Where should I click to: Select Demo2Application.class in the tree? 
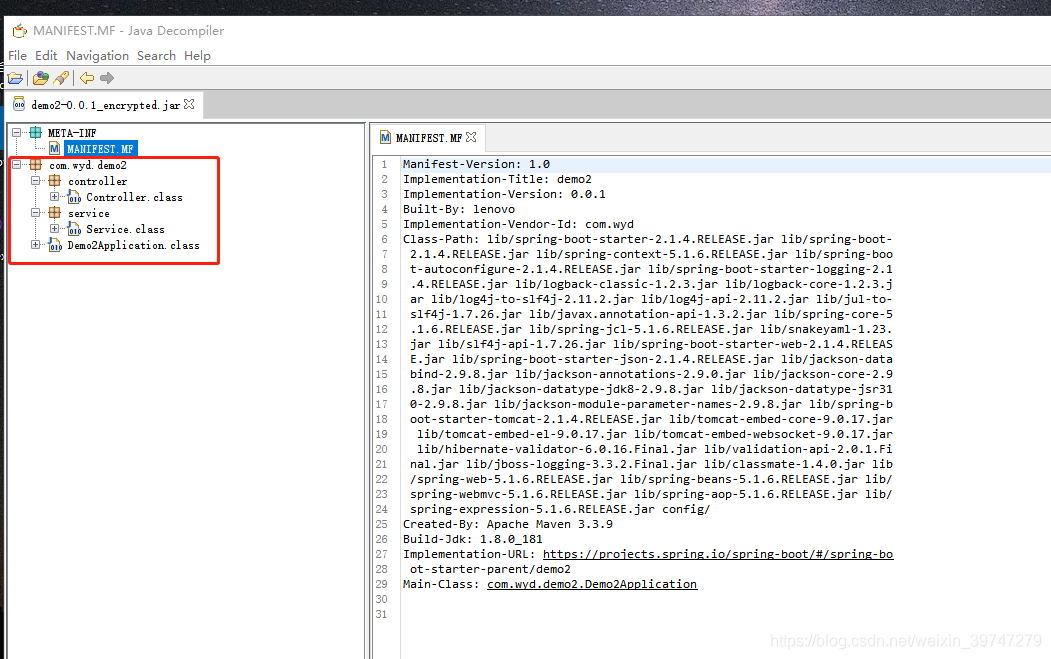(x=133, y=245)
